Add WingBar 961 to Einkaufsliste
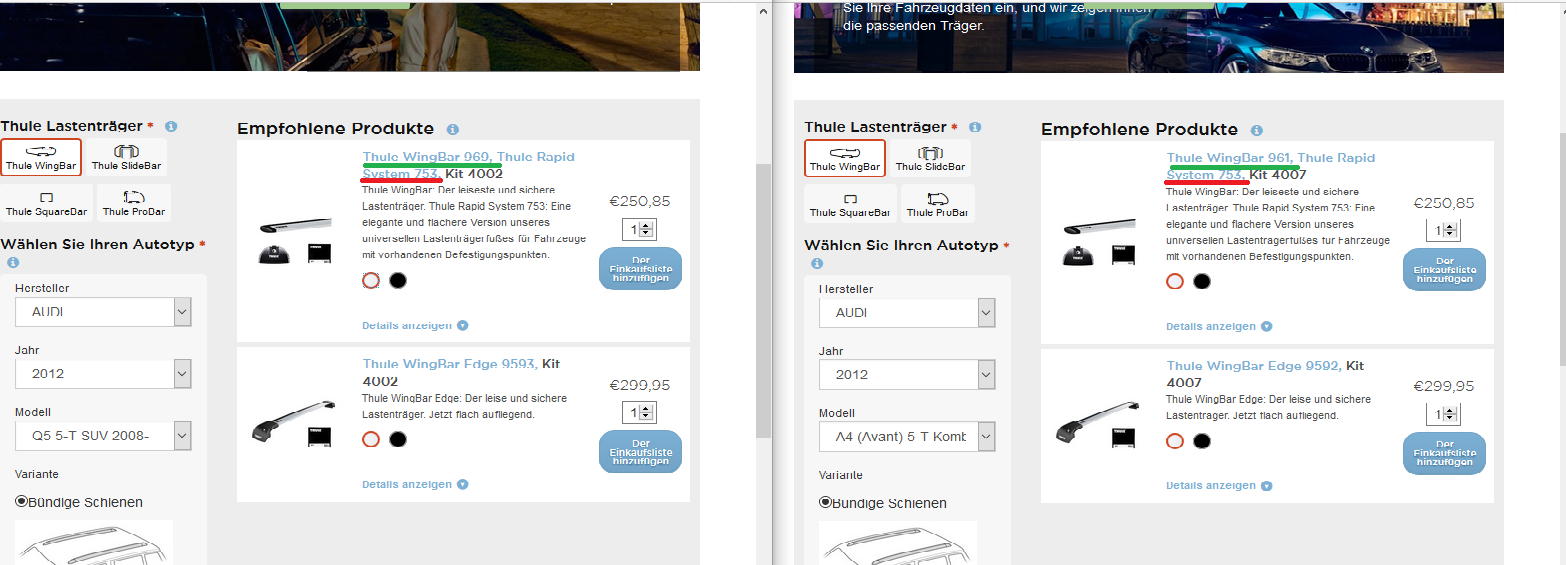Image resolution: width=1566 pixels, height=565 pixels. [1444, 269]
